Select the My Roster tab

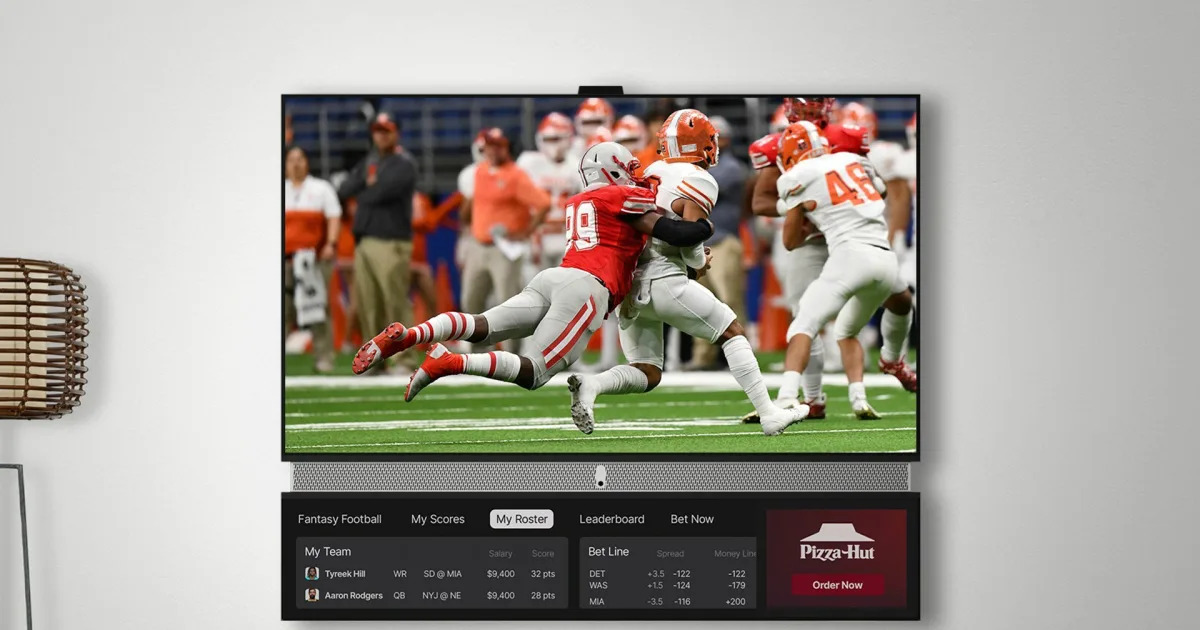(521, 519)
